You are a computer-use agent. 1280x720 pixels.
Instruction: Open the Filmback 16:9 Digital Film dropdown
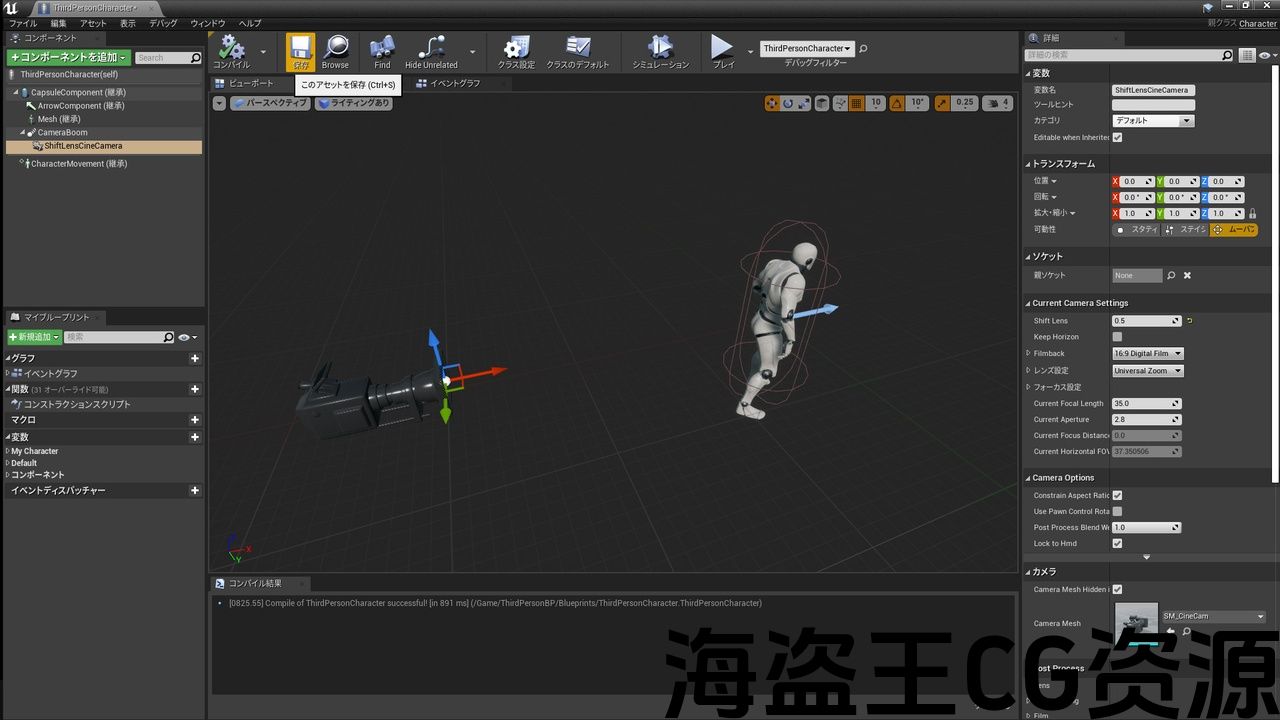tap(1147, 354)
